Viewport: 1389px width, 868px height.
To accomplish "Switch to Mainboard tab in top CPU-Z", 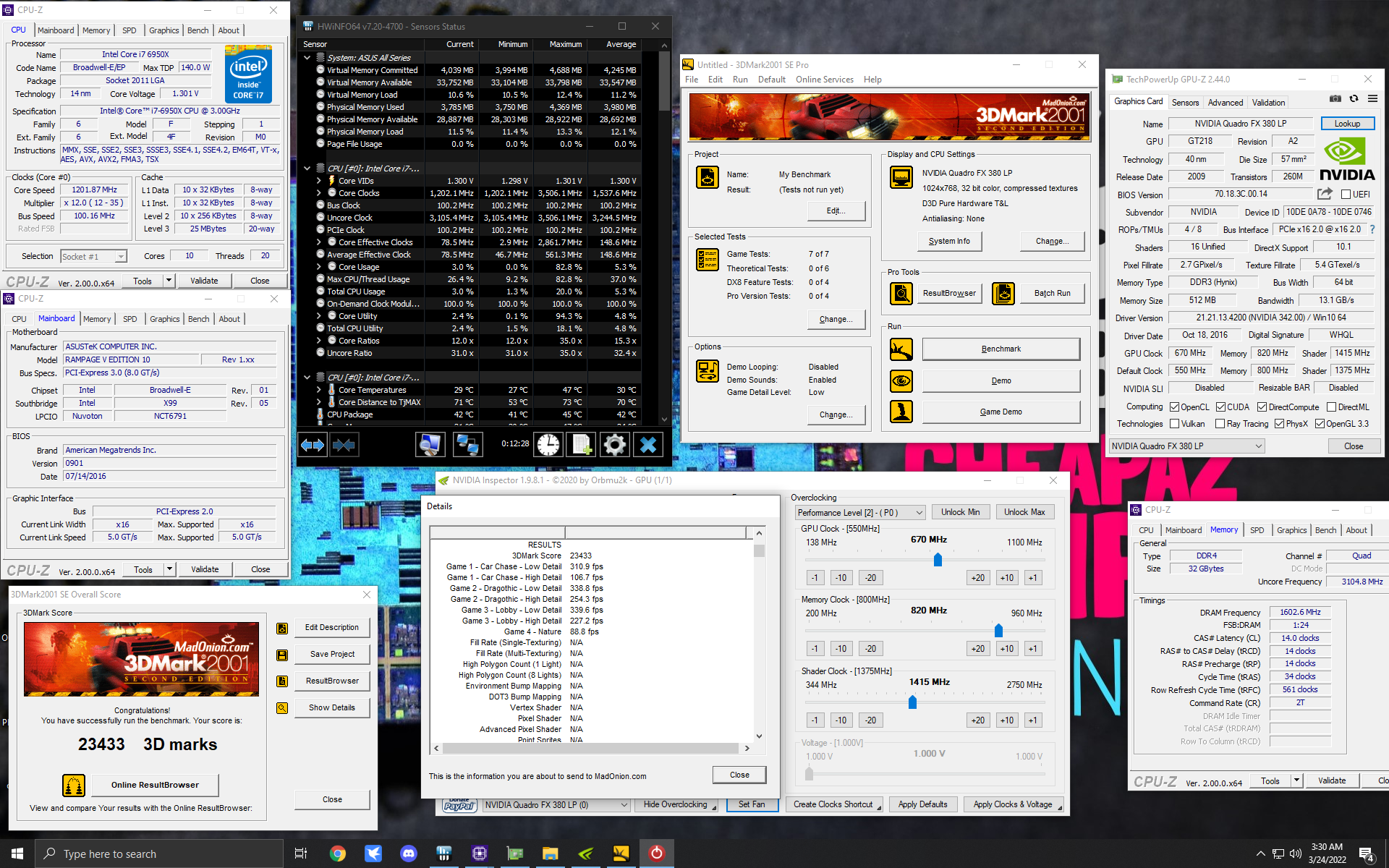I will (56, 30).
